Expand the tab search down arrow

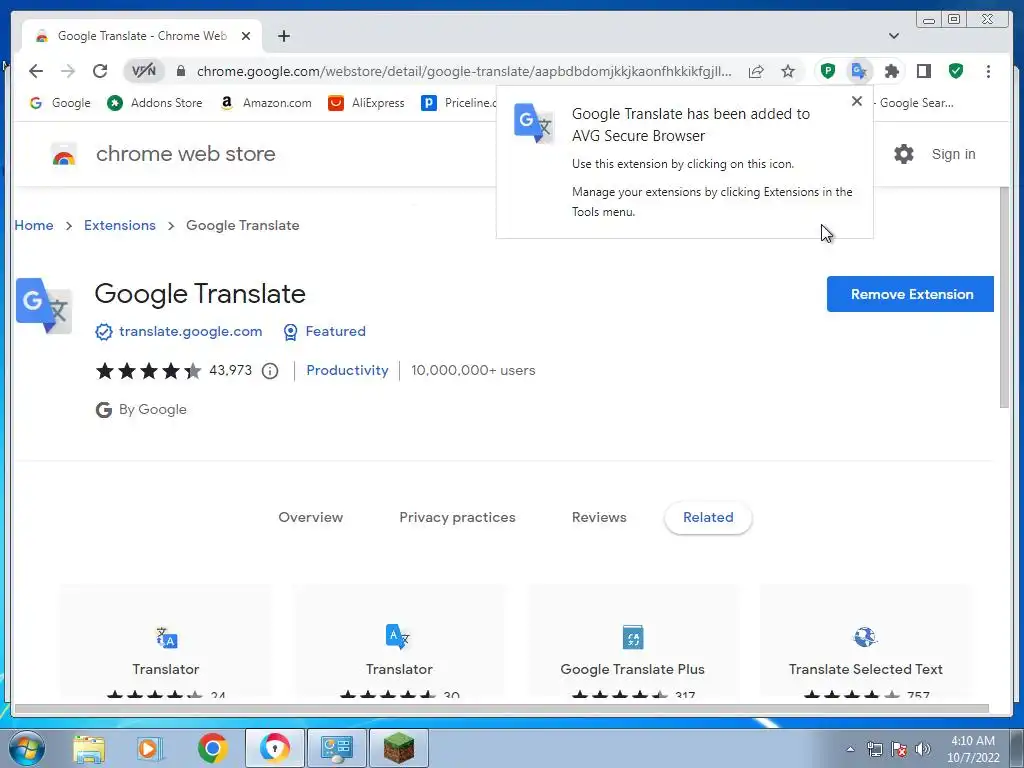point(894,36)
